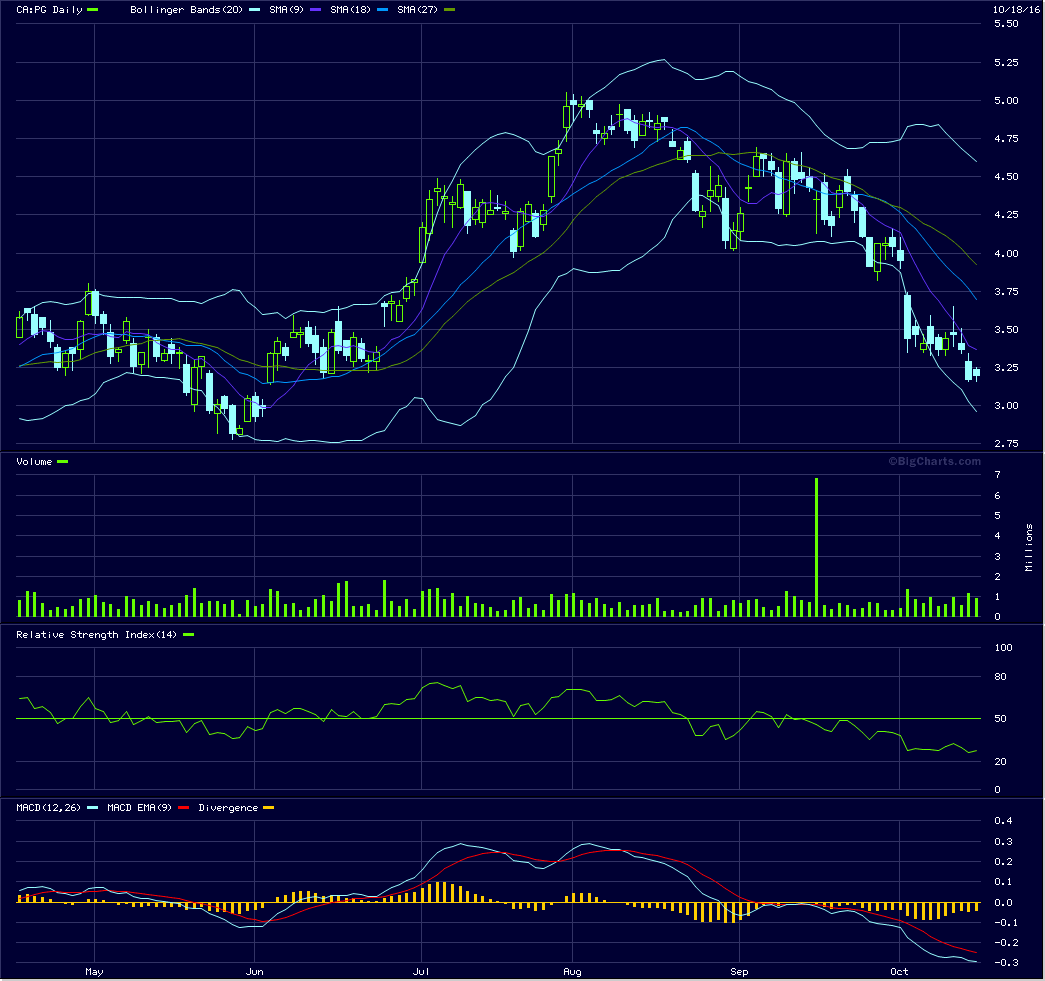Click the Jul month label
Viewport: 1045px width, 981px height.
pyautogui.click(x=421, y=972)
